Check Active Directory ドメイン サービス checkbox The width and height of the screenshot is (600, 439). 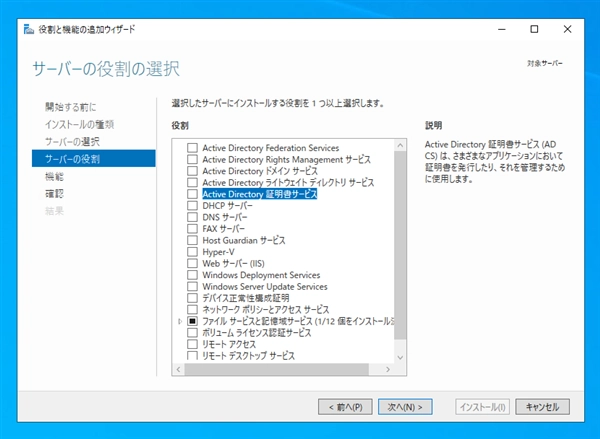click(192, 171)
